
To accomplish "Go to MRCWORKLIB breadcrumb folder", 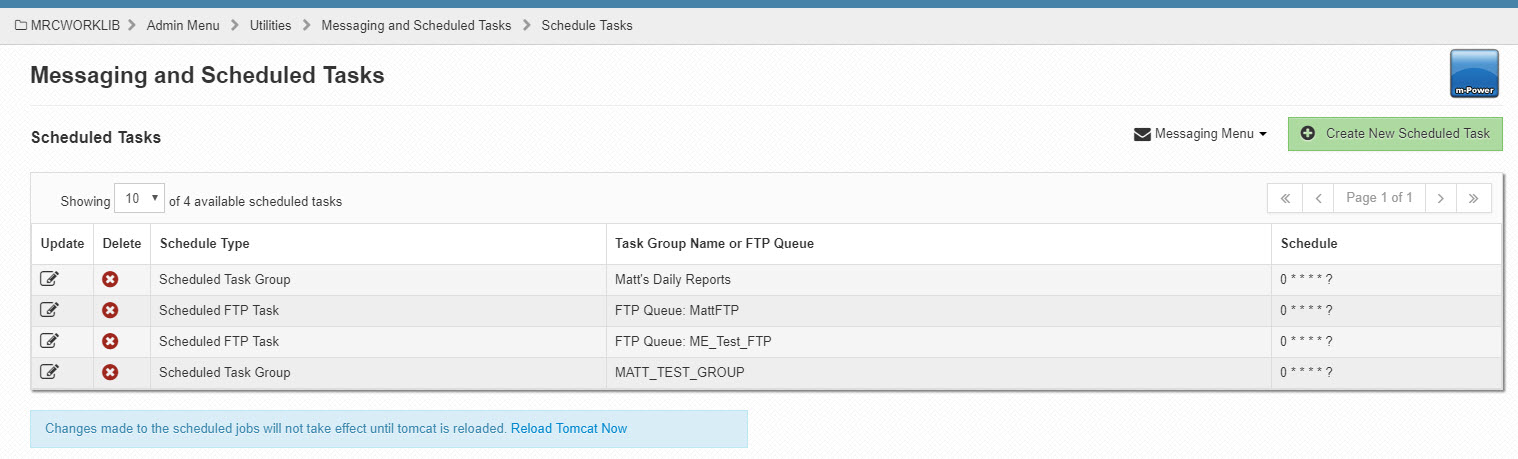I will (67, 25).
